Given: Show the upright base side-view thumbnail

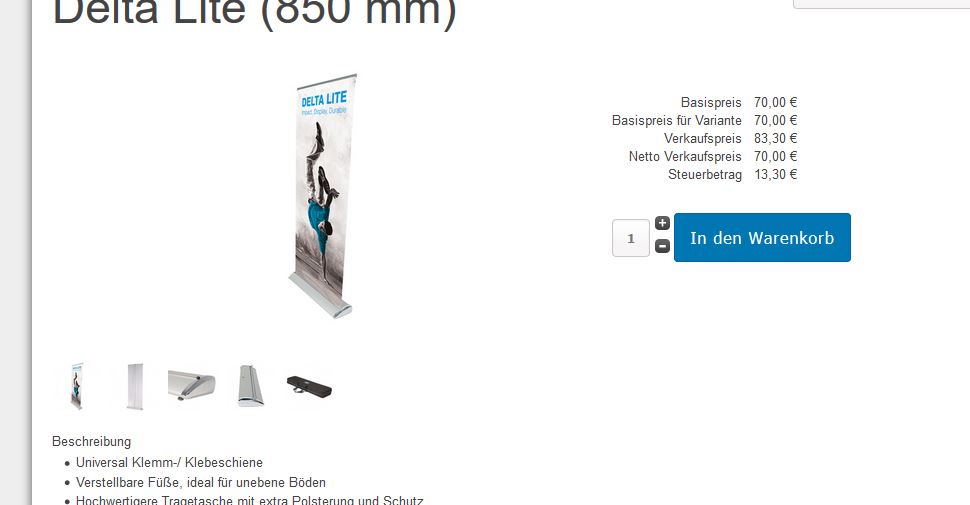Looking at the screenshot, I should pyautogui.click(x=251, y=386).
